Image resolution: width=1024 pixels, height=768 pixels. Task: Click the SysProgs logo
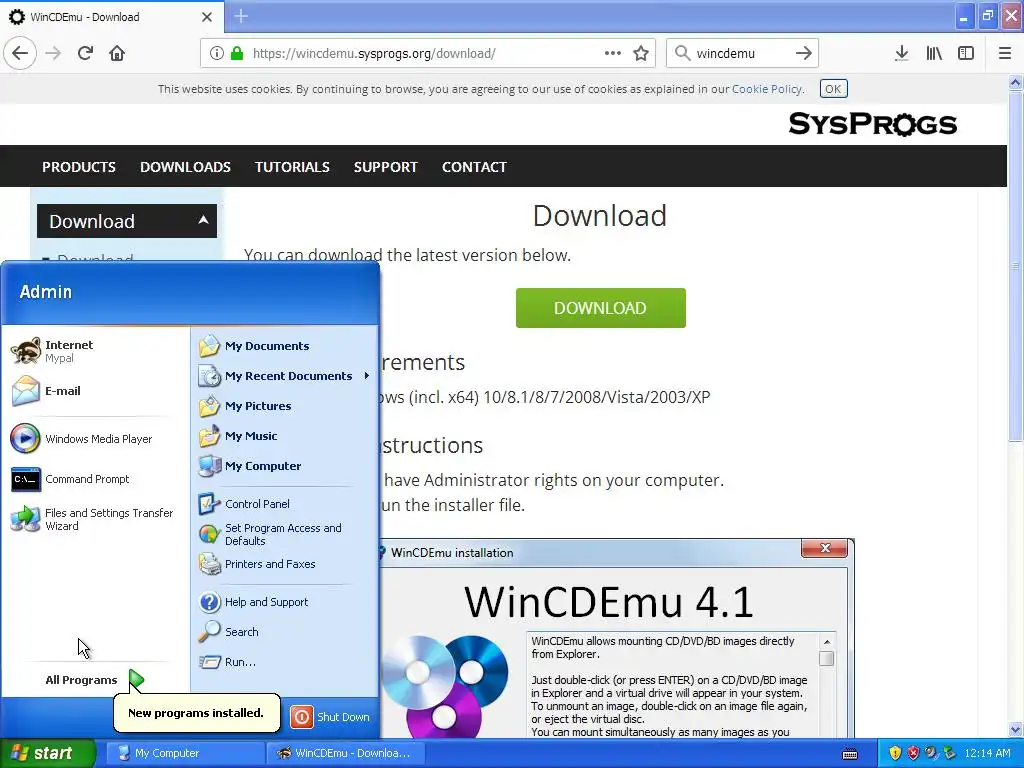(x=872, y=123)
